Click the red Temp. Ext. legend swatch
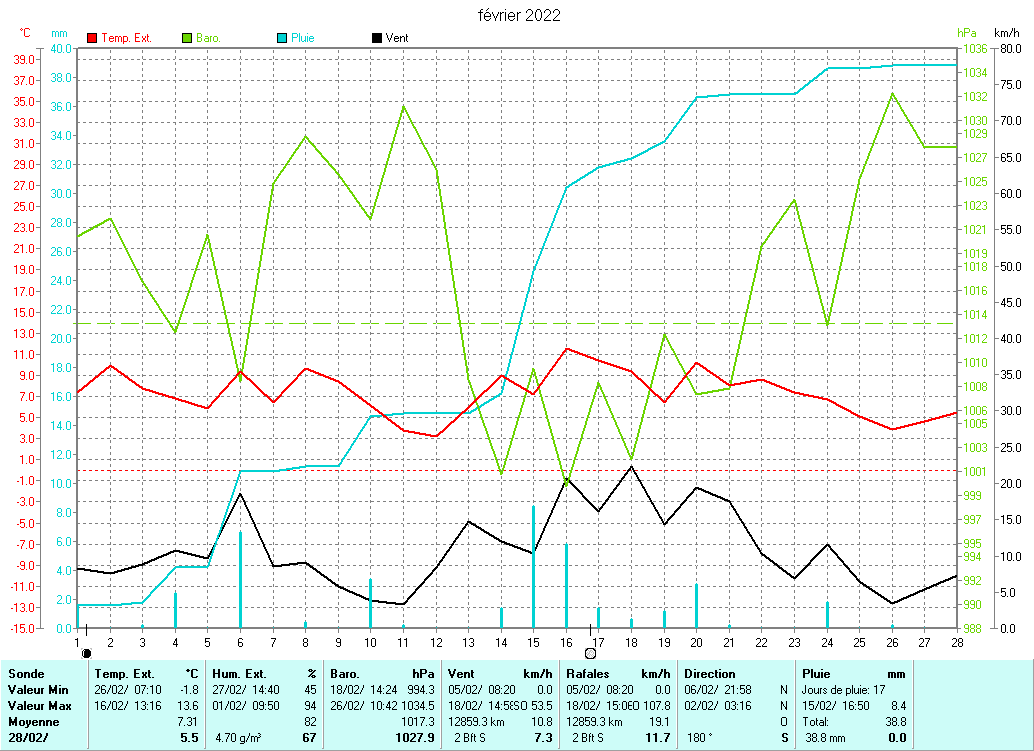1034x751 pixels. click(93, 38)
